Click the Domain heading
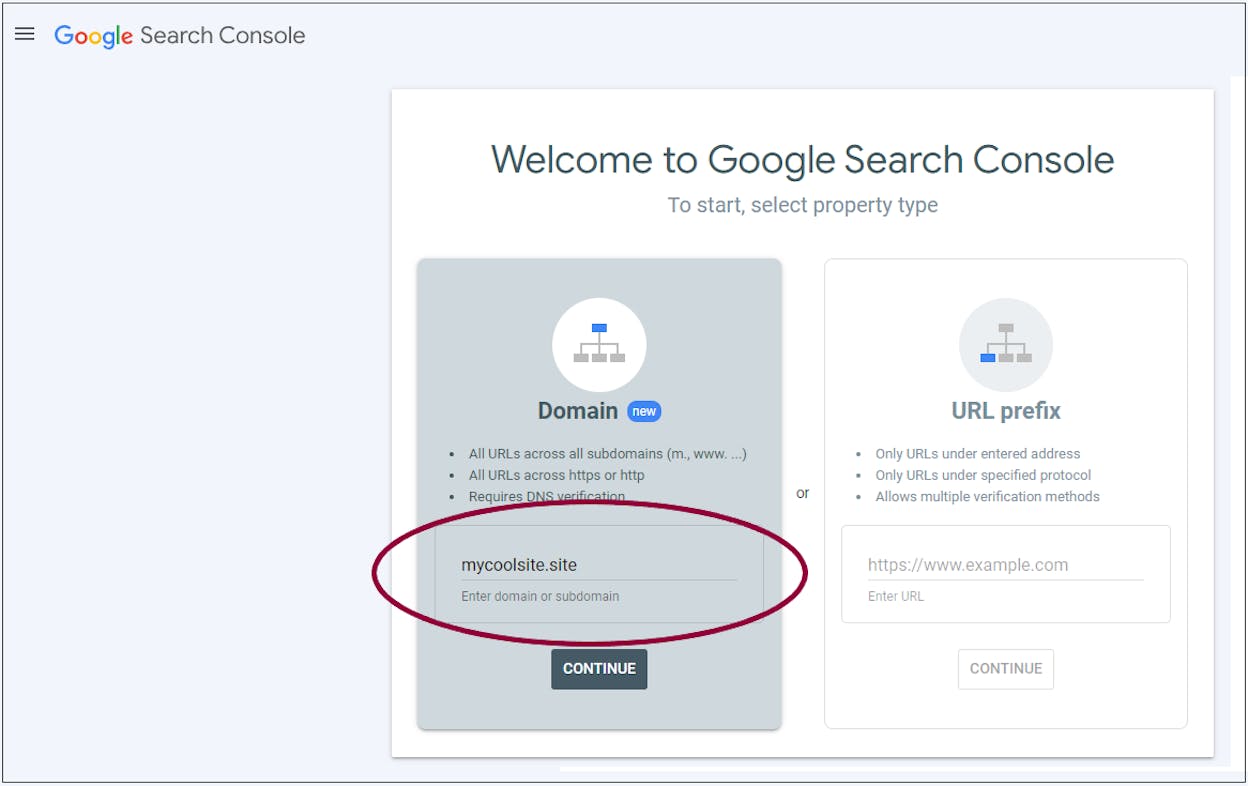The width and height of the screenshot is (1248, 786). (578, 411)
